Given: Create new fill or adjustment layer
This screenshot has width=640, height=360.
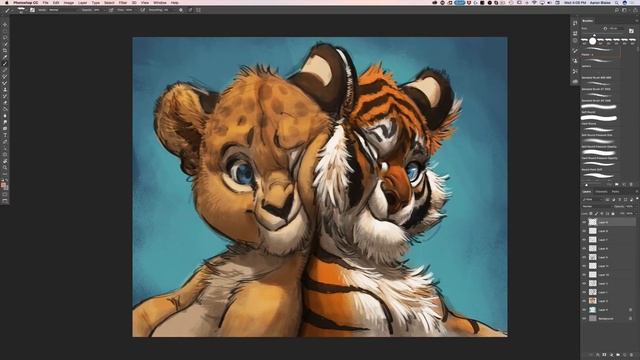Looking at the screenshot, I should [x=611, y=355].
